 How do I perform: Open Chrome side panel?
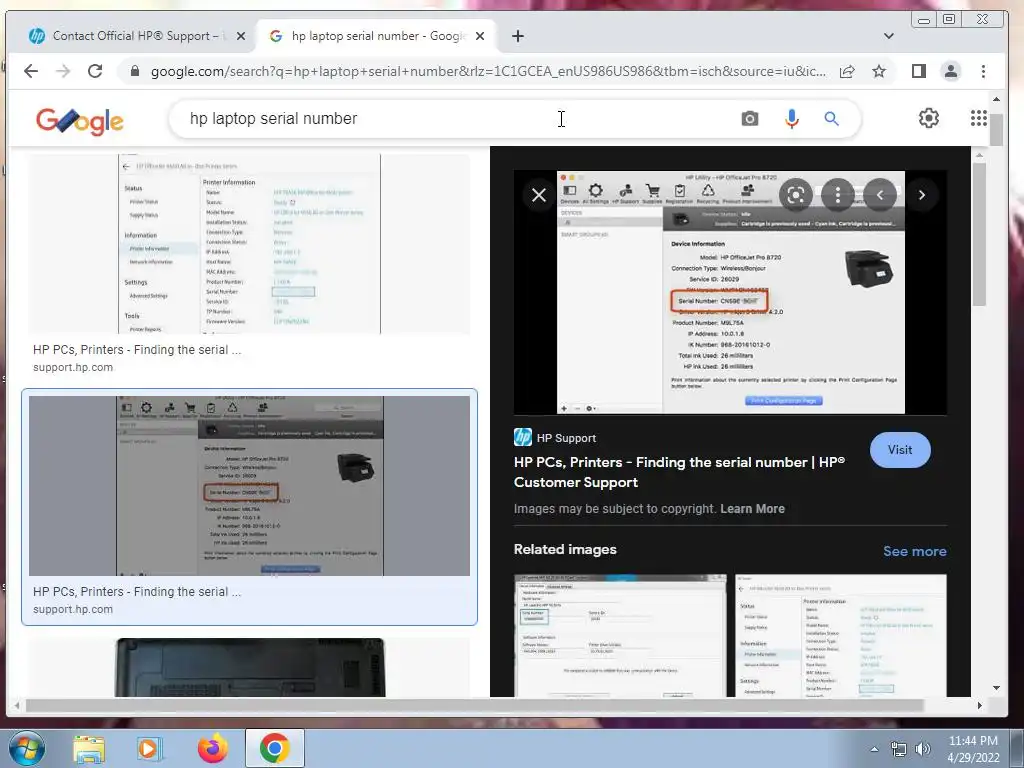(919, 71)
